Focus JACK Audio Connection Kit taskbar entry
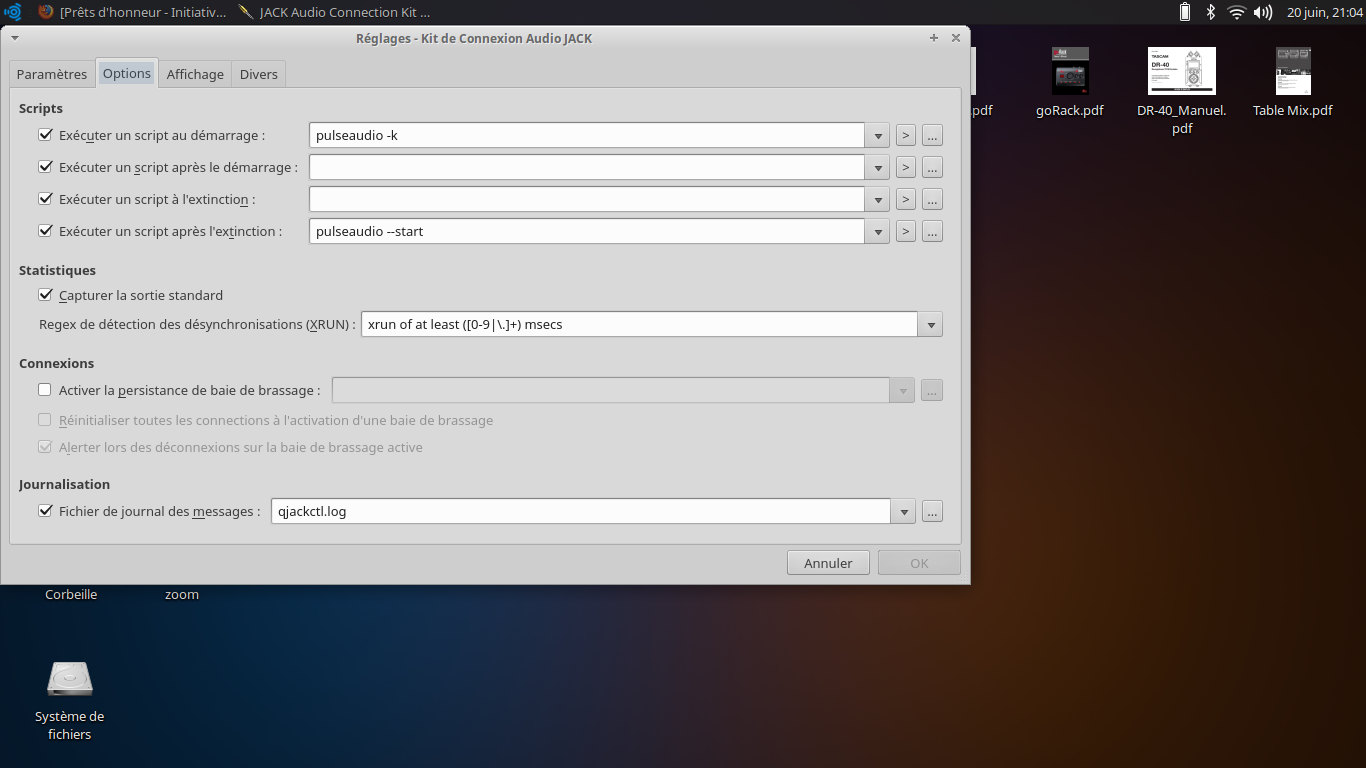This screenshot has height=768, width=1366. [334, 12]
